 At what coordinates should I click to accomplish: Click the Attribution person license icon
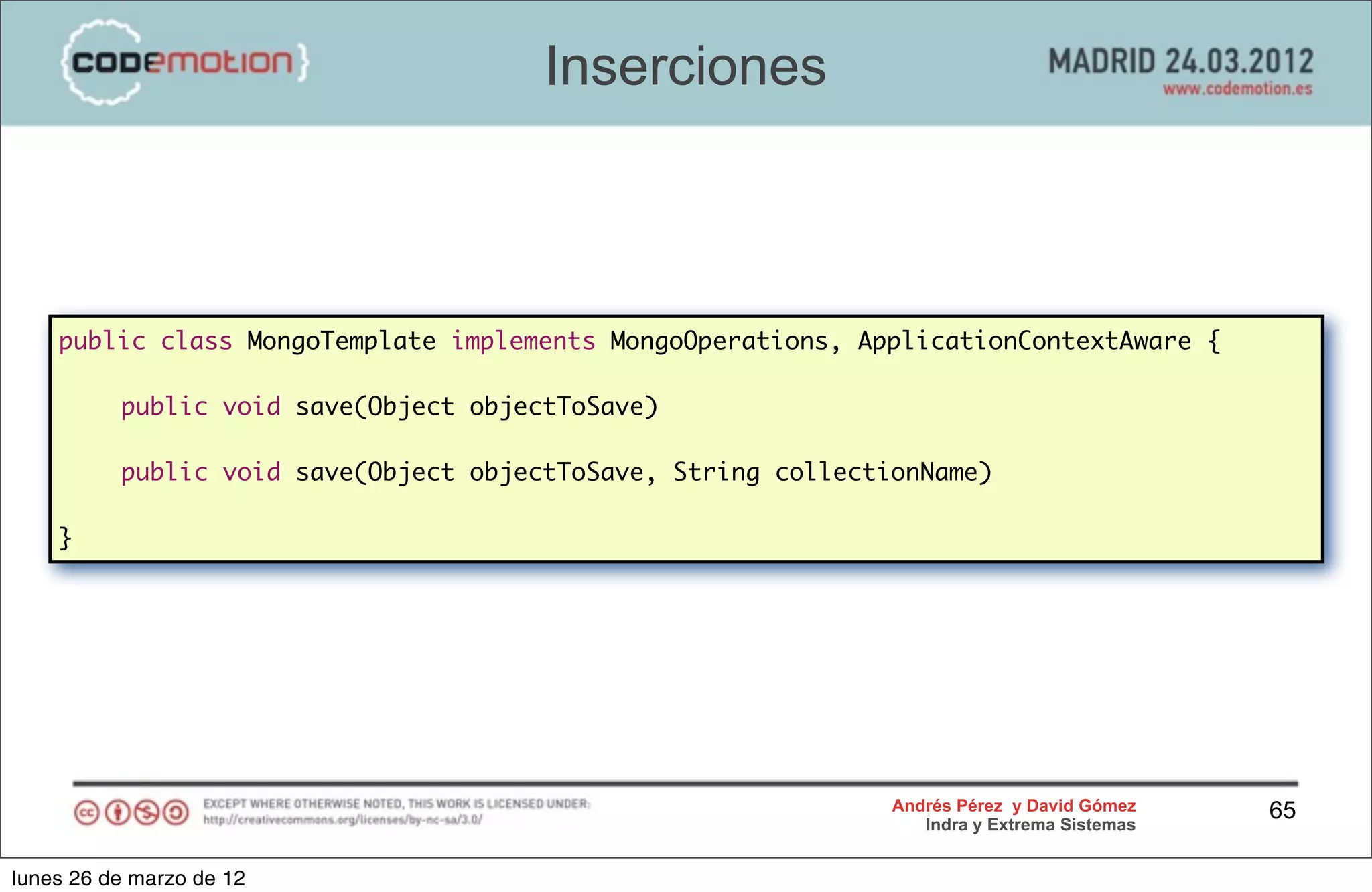pyautogui.click(x=117, y=813)
